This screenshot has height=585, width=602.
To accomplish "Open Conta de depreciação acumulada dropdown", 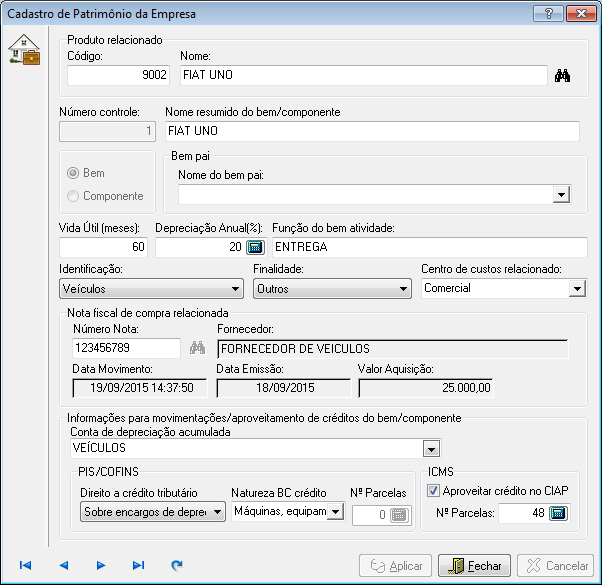I will [431, 449].
